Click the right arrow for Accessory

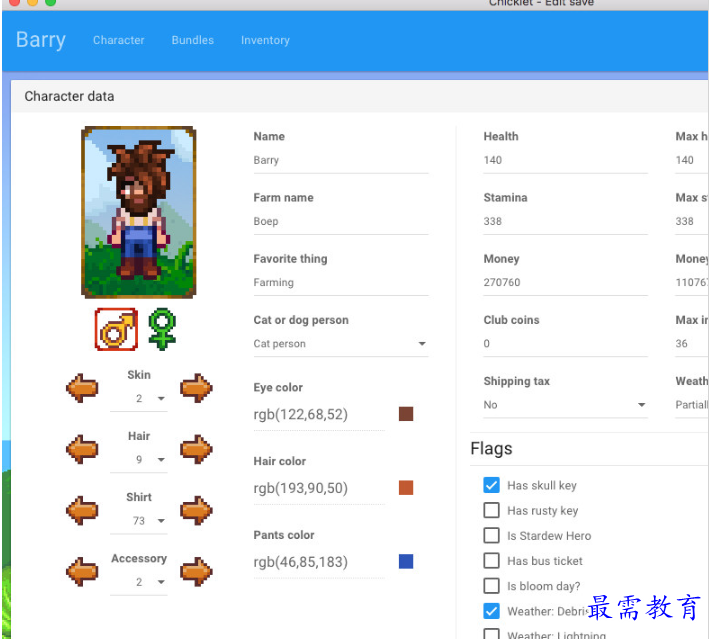(x=196, y=572)
